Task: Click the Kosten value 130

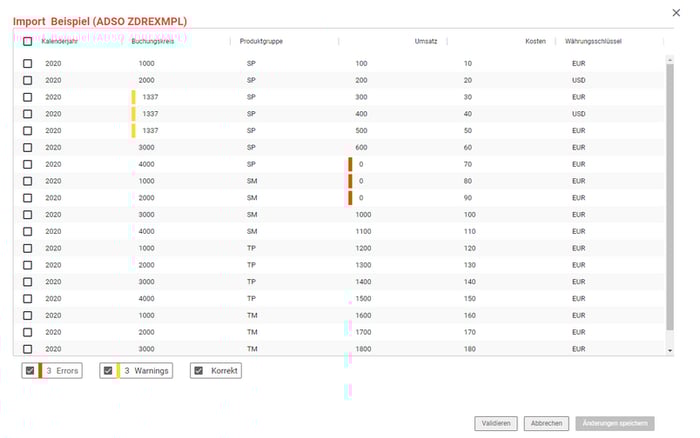Action: [469, 265]
